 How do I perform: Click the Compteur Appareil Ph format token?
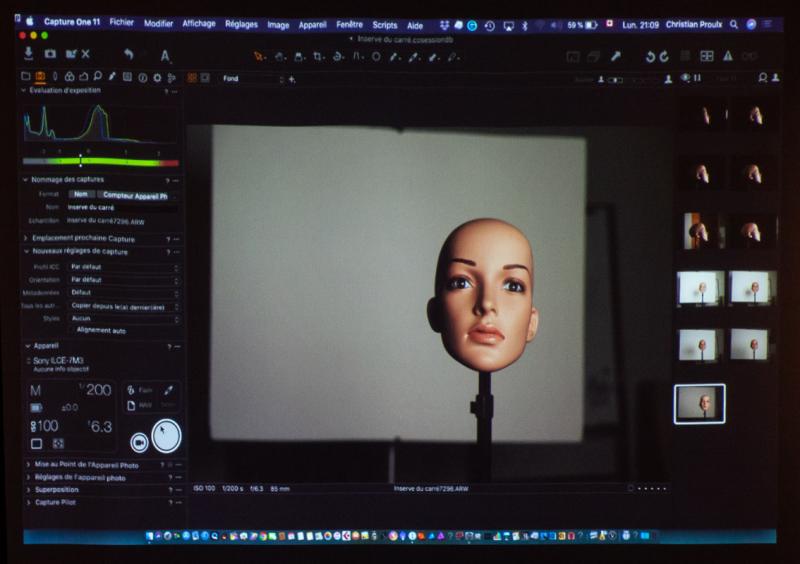click(135, 195)
